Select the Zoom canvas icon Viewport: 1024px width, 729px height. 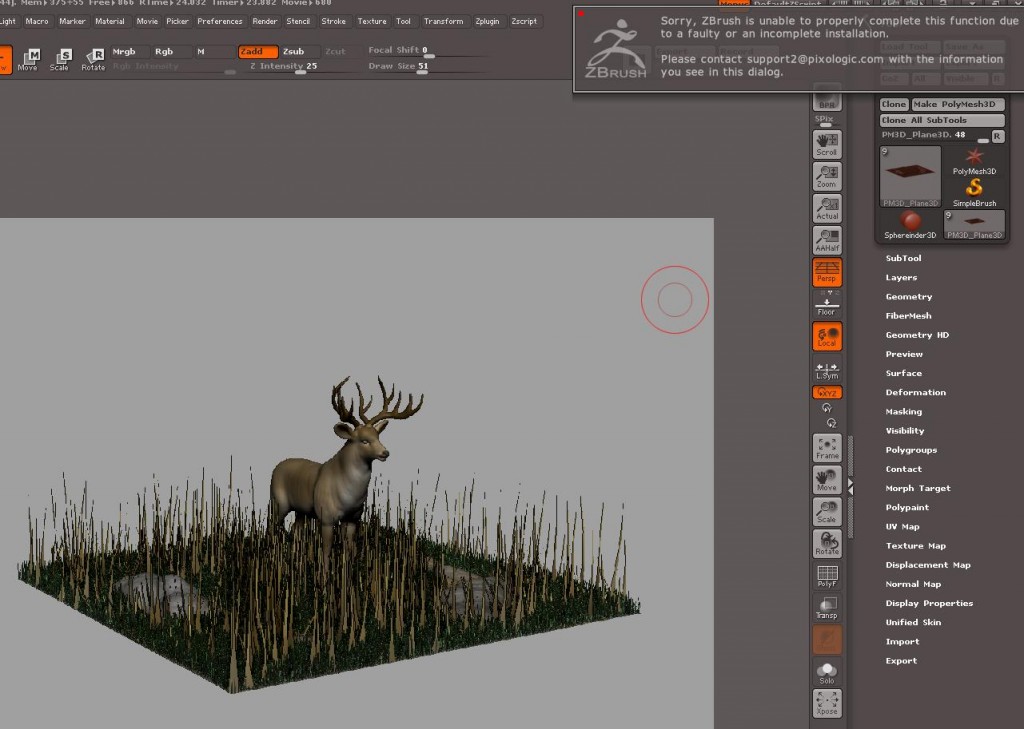click(826, 176)
